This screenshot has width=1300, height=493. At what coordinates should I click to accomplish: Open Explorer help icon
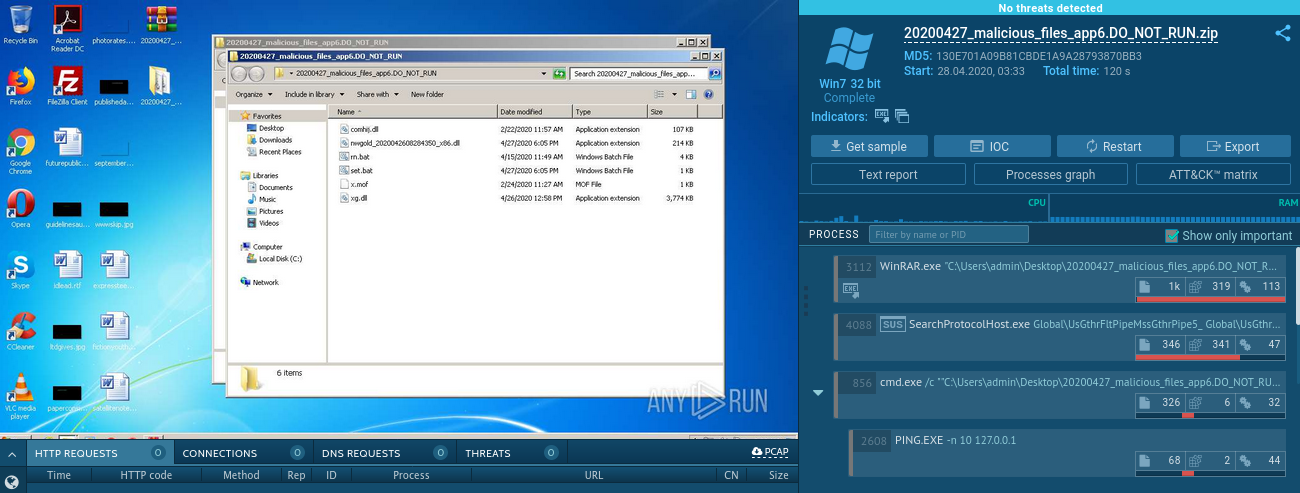(708, 94)
